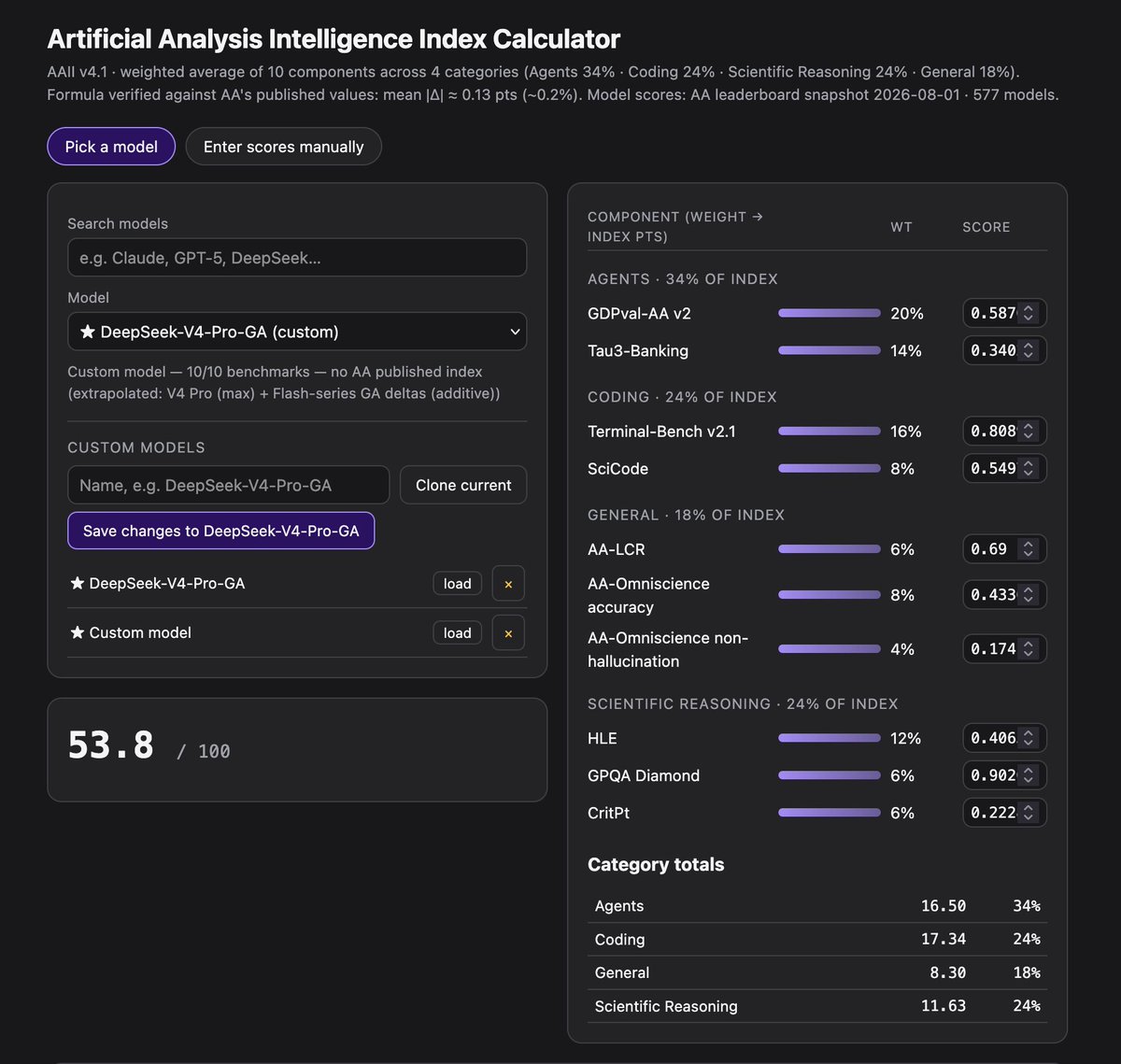Click the Terminal-Bench v2.1 weight bar
The width and height of the screenshot is (1121, 1064).
click(x=830, y=431)
